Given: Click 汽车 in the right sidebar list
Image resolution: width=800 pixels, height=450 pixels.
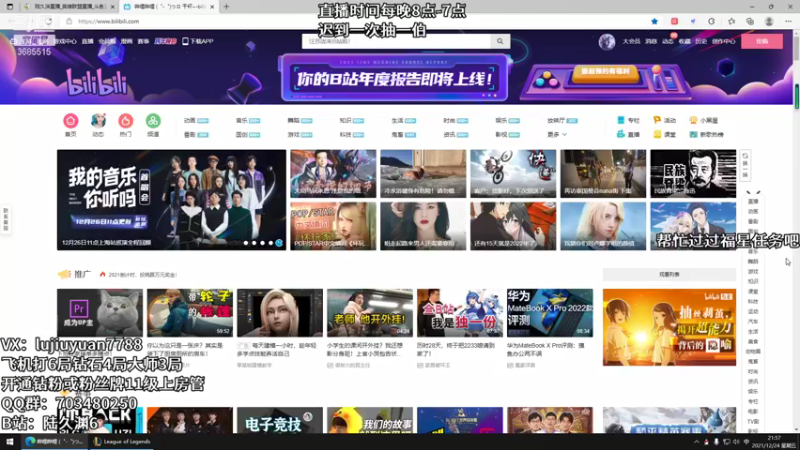Looking at the screenshot, I should point(753,321).
